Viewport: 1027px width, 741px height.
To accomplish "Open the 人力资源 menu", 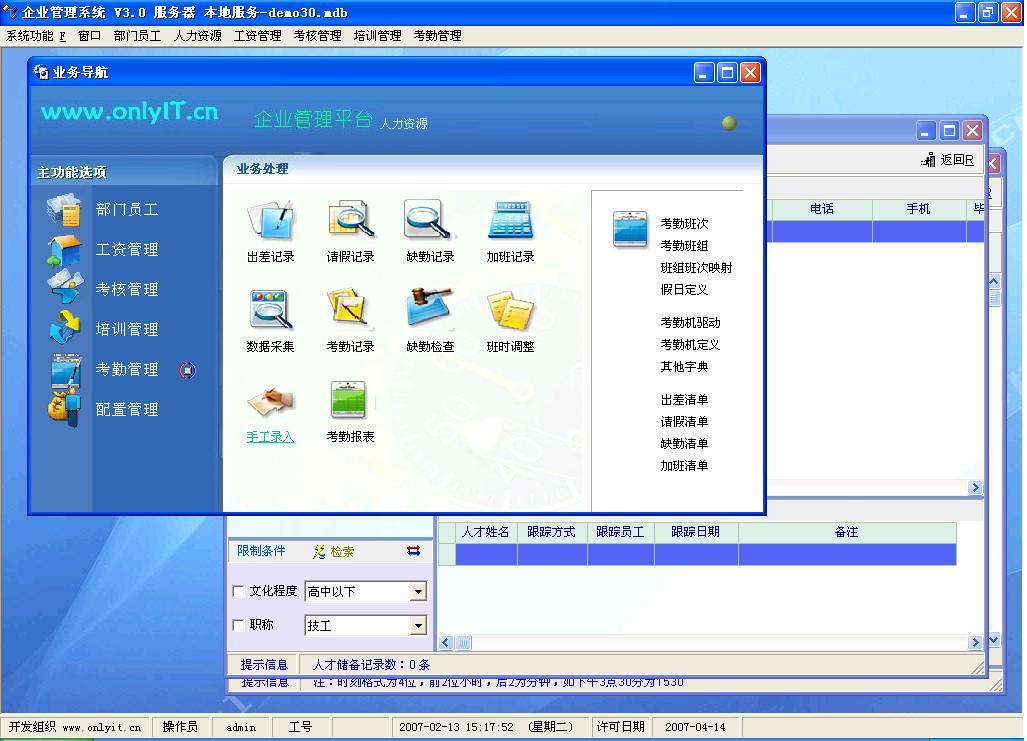I will [x=197, y=35].
